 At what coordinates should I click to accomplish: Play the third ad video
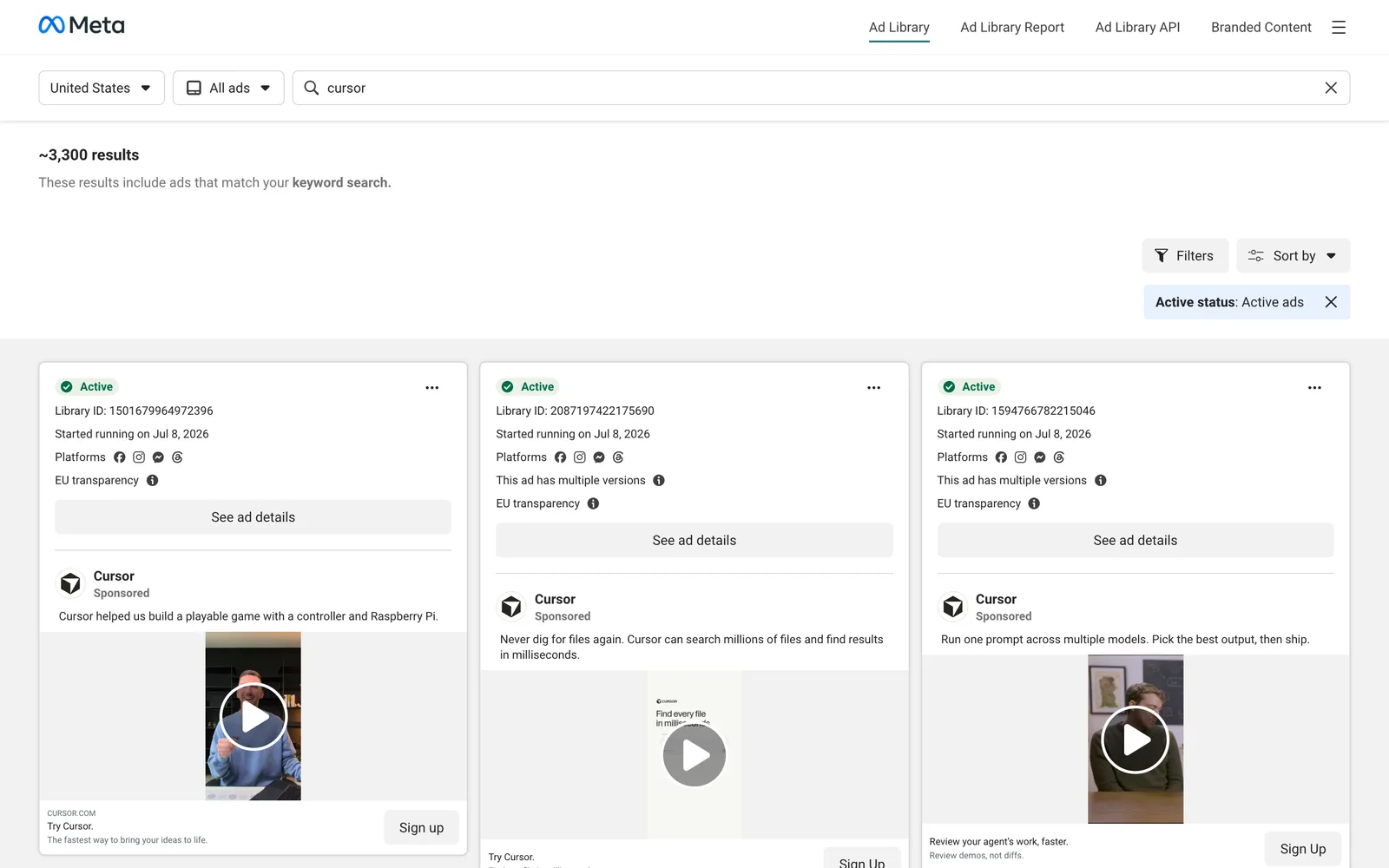point(1136,740)
